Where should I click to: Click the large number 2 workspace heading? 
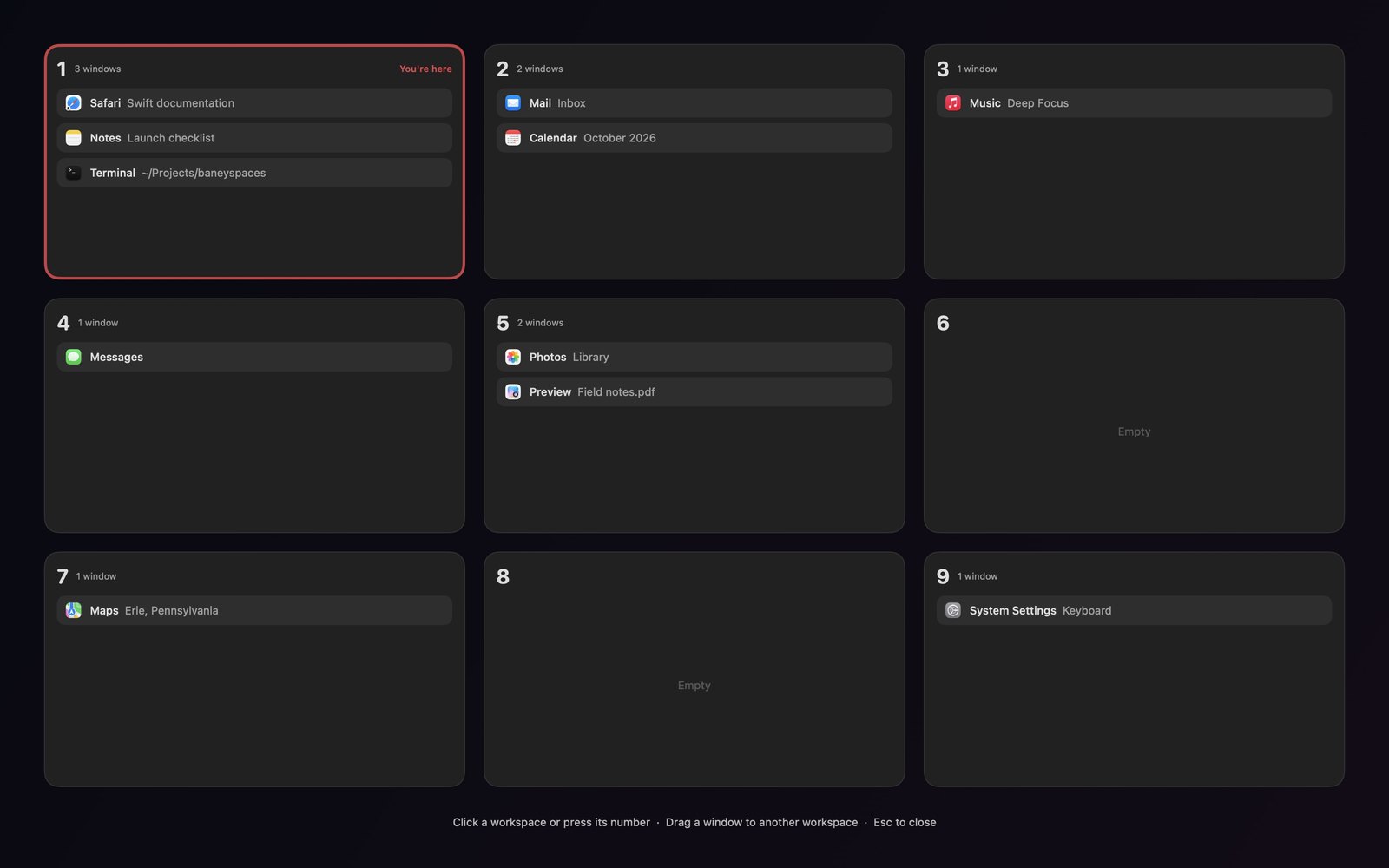tap(503, 69)
